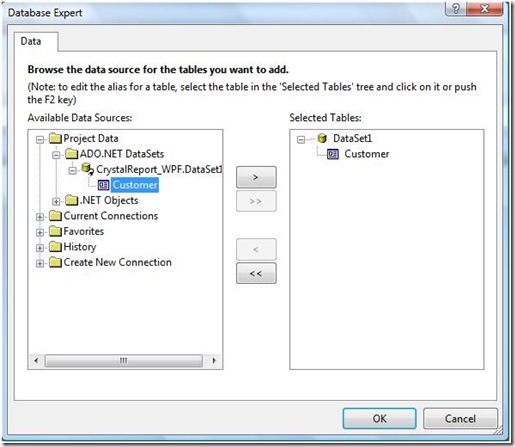Click the .NET Objects folder icon

[71, 200]
